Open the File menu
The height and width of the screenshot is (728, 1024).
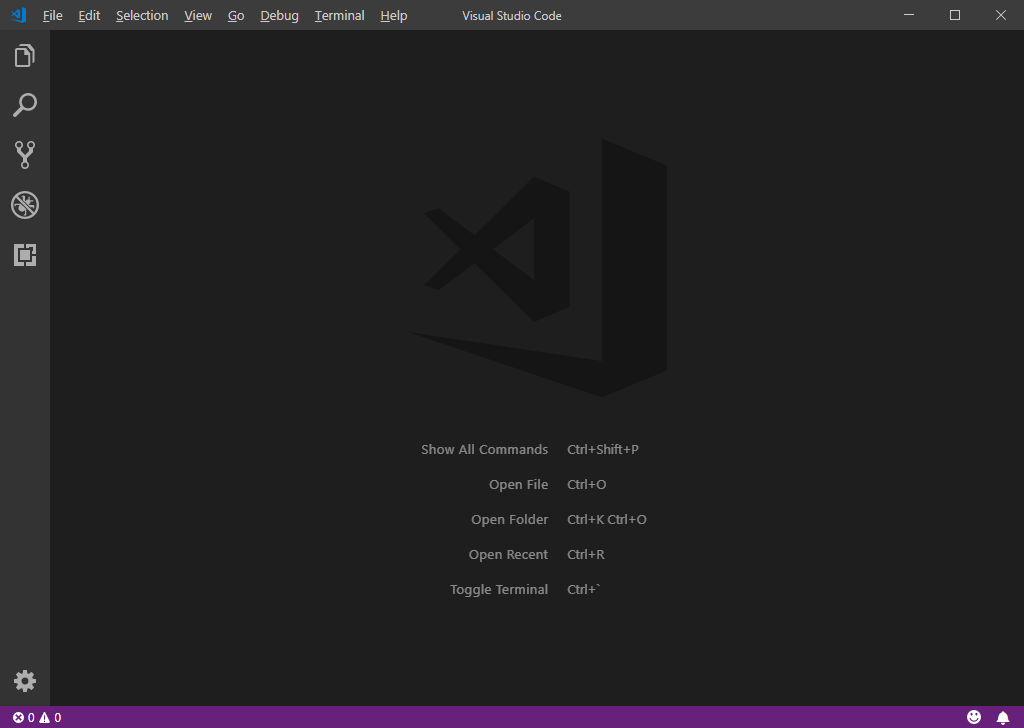point(53,16)
